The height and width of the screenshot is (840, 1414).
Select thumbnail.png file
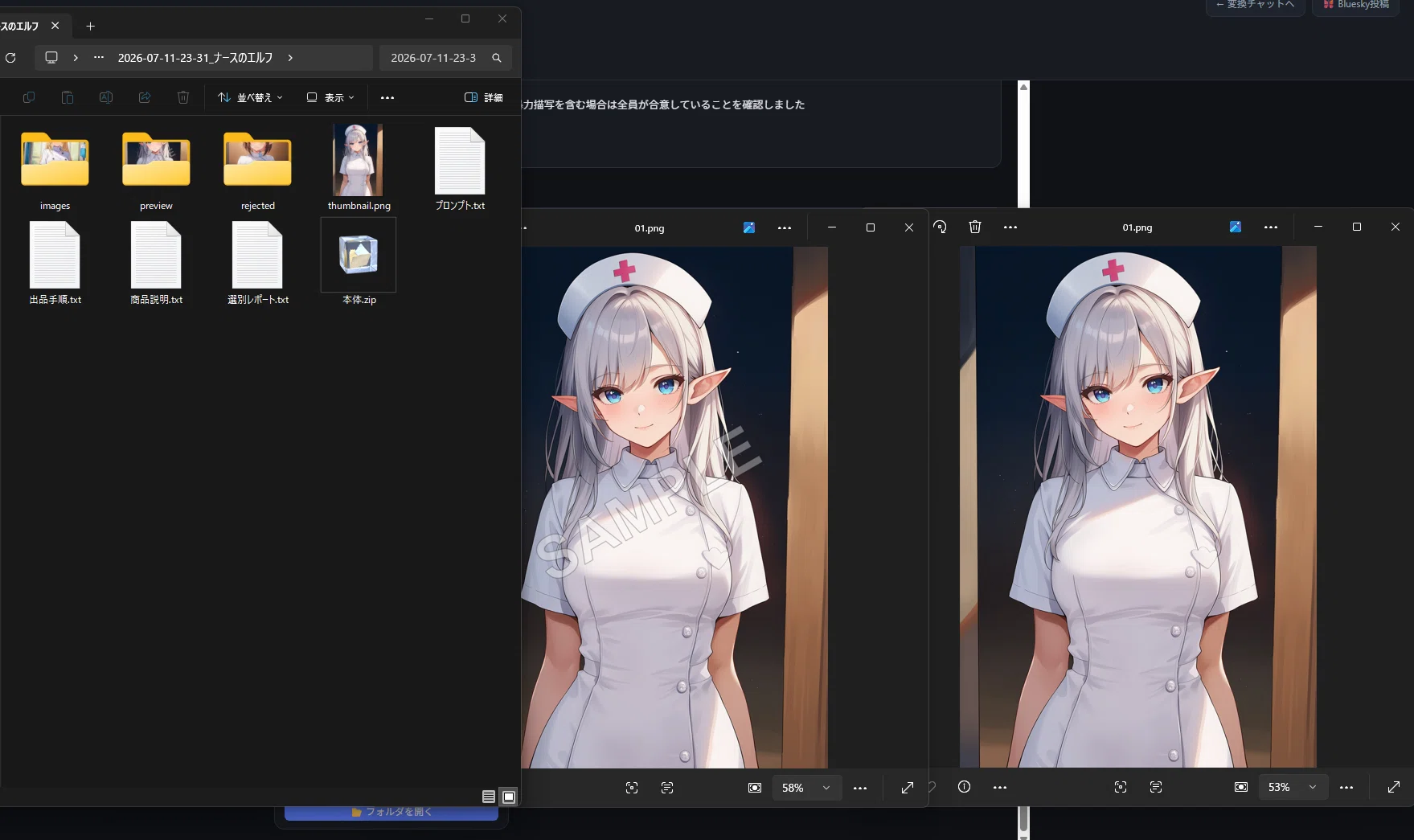point(359,169)
